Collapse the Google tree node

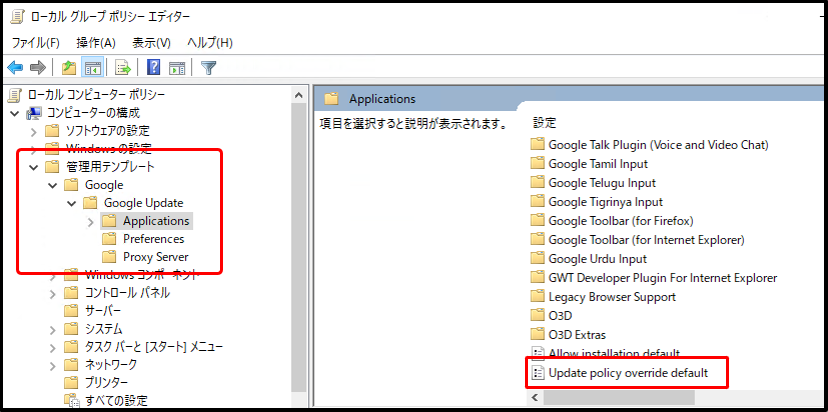[x=52, y=185]
